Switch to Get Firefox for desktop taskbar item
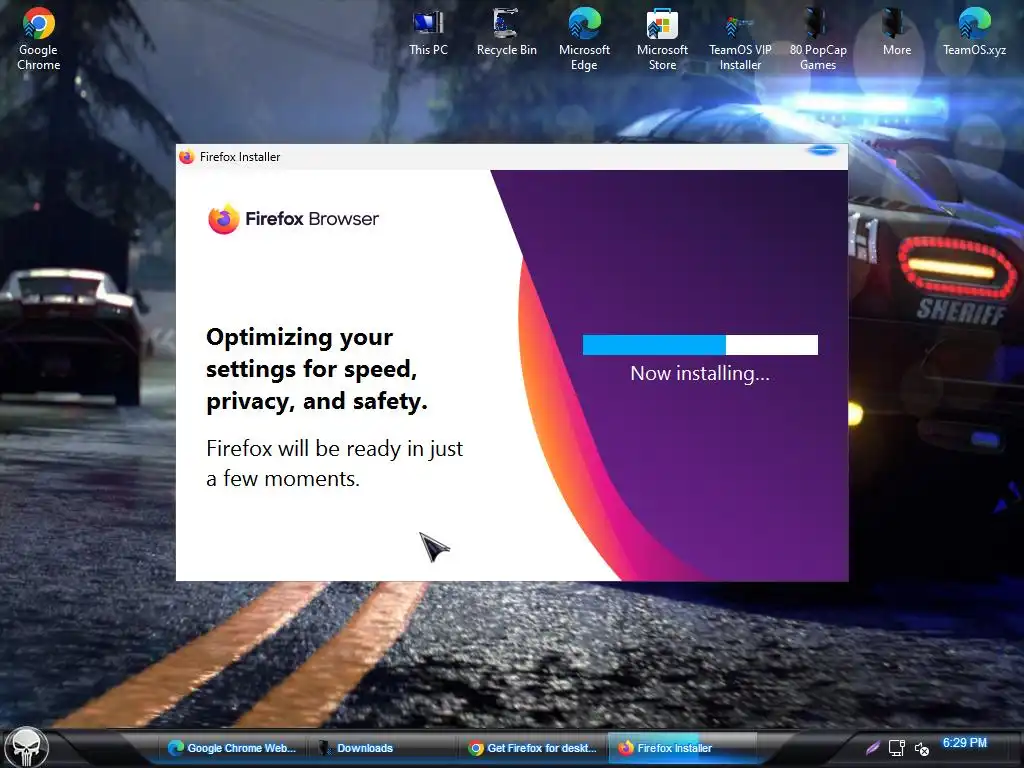The width and height of the screenshot is (1024, 768). pyautogui.click(x=534, y=748)
